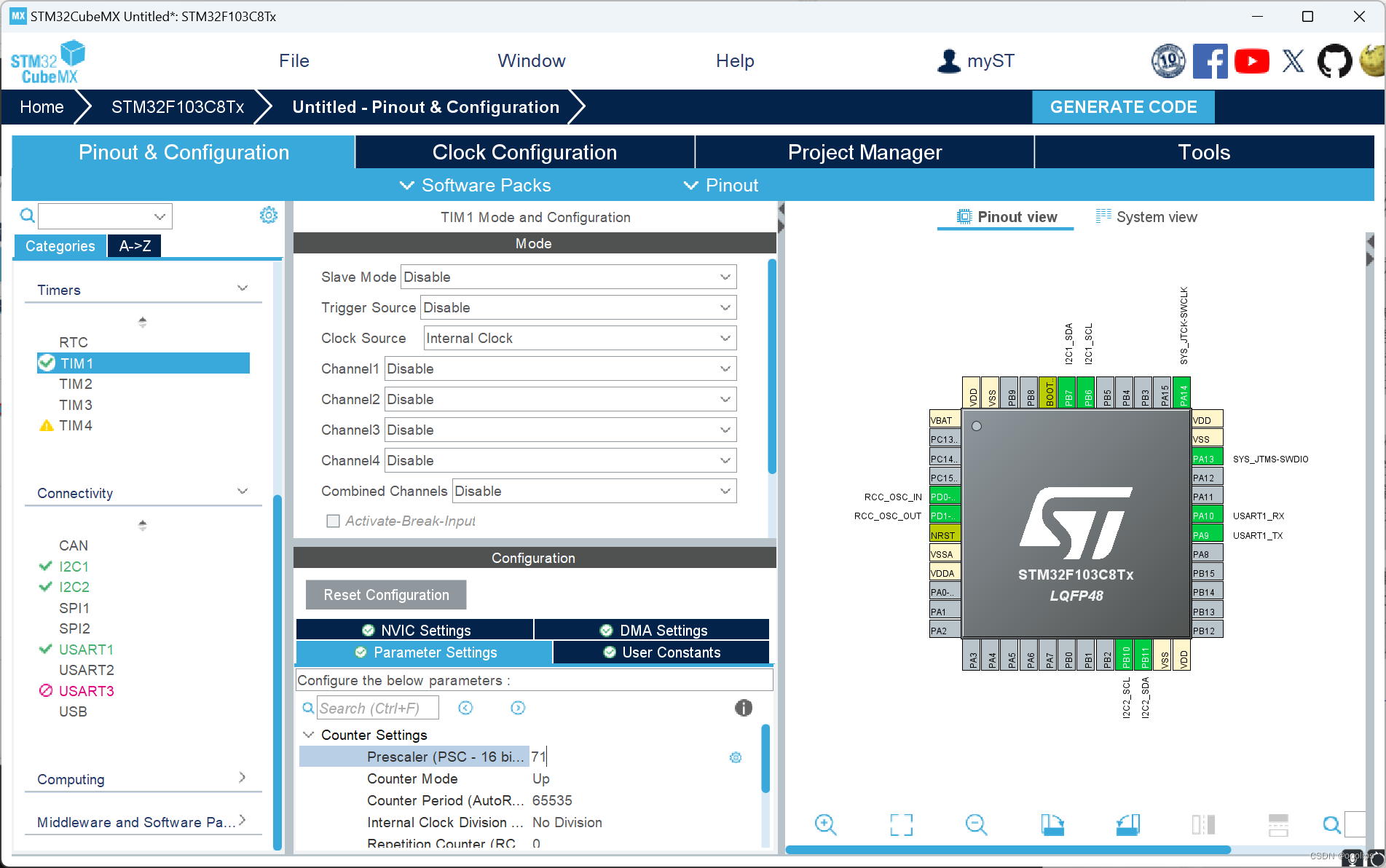The height and width of the screenshot is (868, 1386).
Task: Open the Combined Channels dropdown
Action: (x=594, y=491)
